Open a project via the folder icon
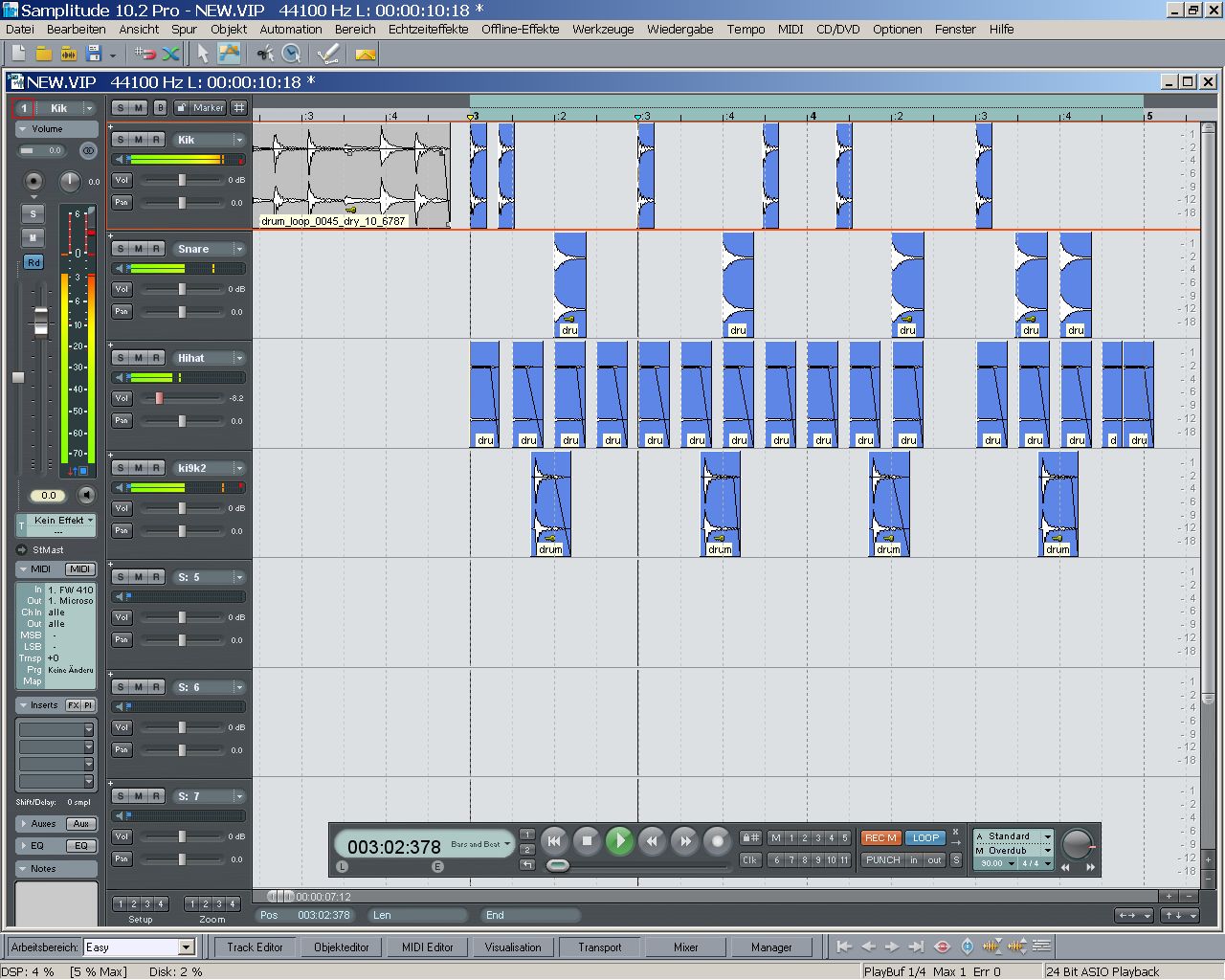 click(43, 54)
